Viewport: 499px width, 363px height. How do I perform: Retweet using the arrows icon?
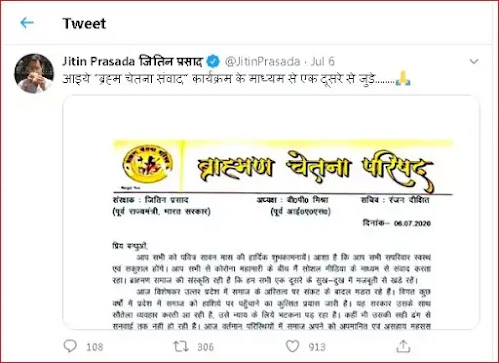tap(181, 346)
